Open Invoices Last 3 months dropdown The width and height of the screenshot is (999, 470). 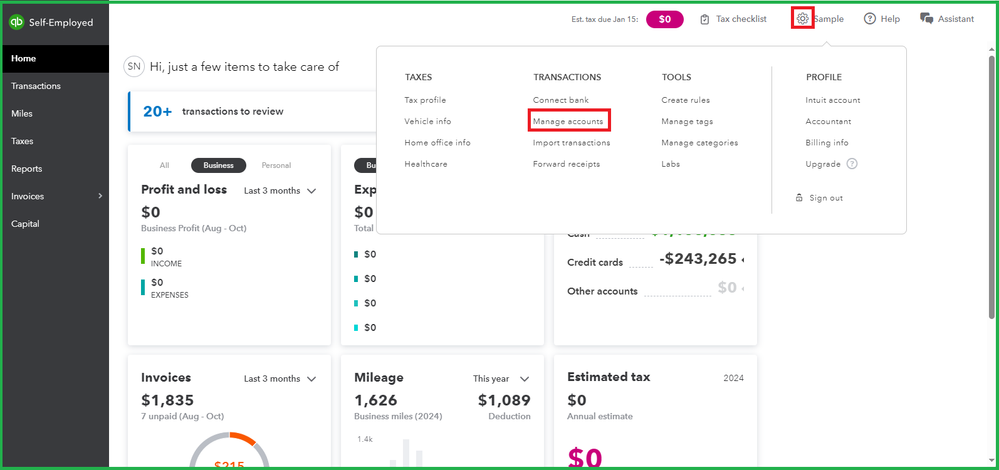tap(280, 379)
